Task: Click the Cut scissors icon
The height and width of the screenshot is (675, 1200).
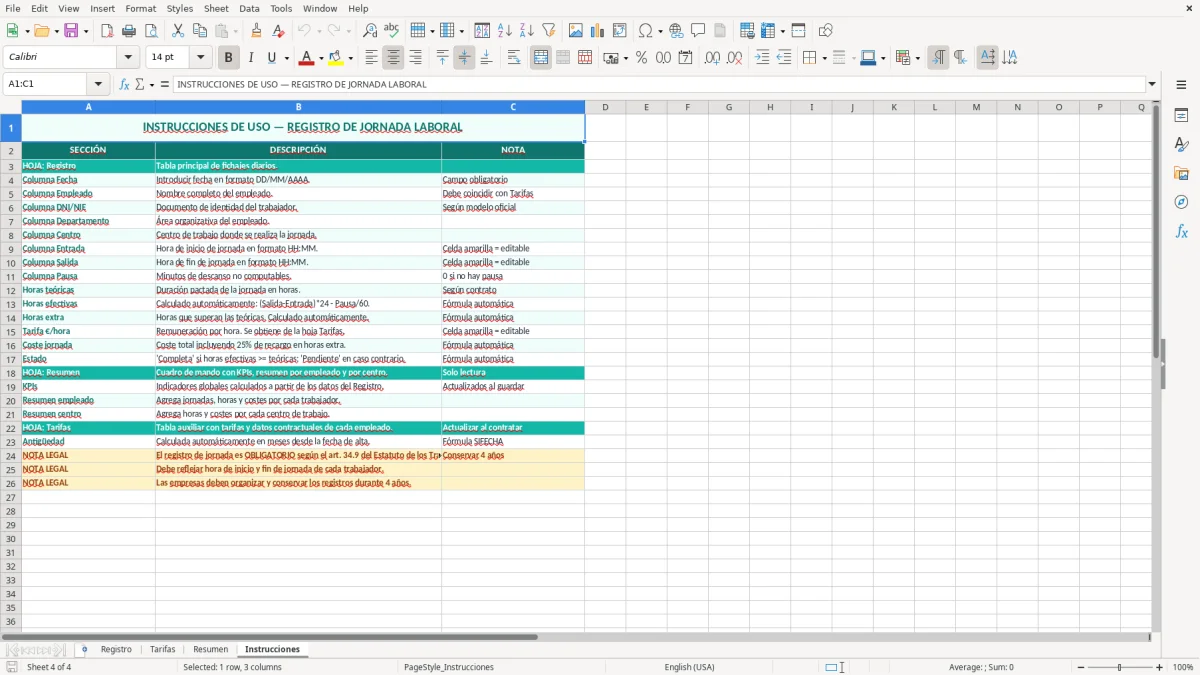Action: (x=178, y=31)
